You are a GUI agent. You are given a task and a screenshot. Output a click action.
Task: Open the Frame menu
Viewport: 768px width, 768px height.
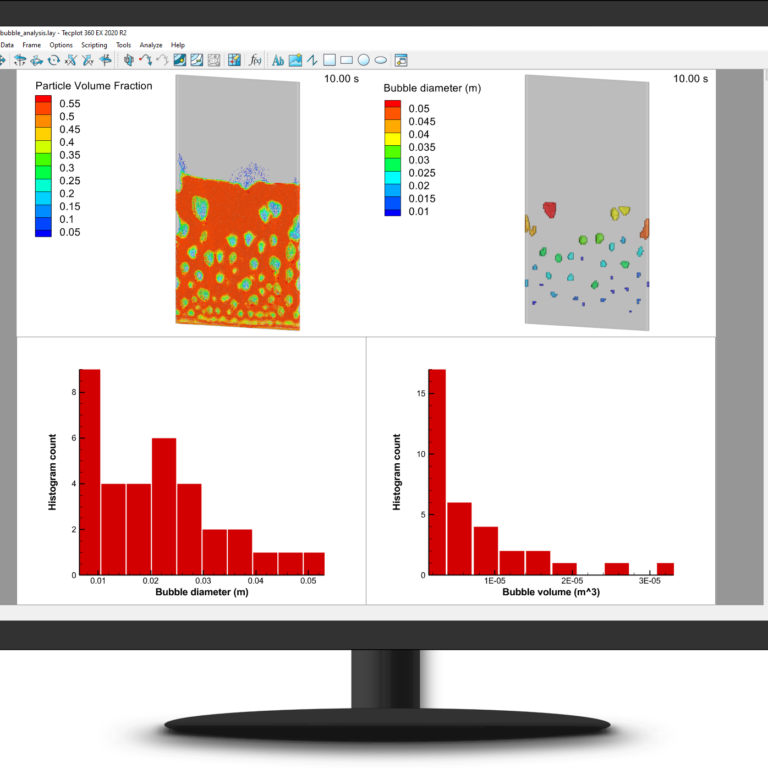coord(31,45)
